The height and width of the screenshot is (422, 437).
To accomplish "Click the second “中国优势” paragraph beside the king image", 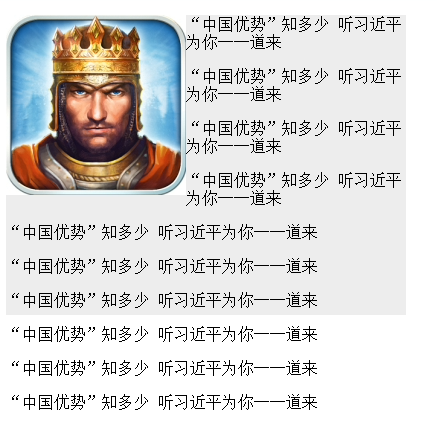I will click(x=294, y=85).
